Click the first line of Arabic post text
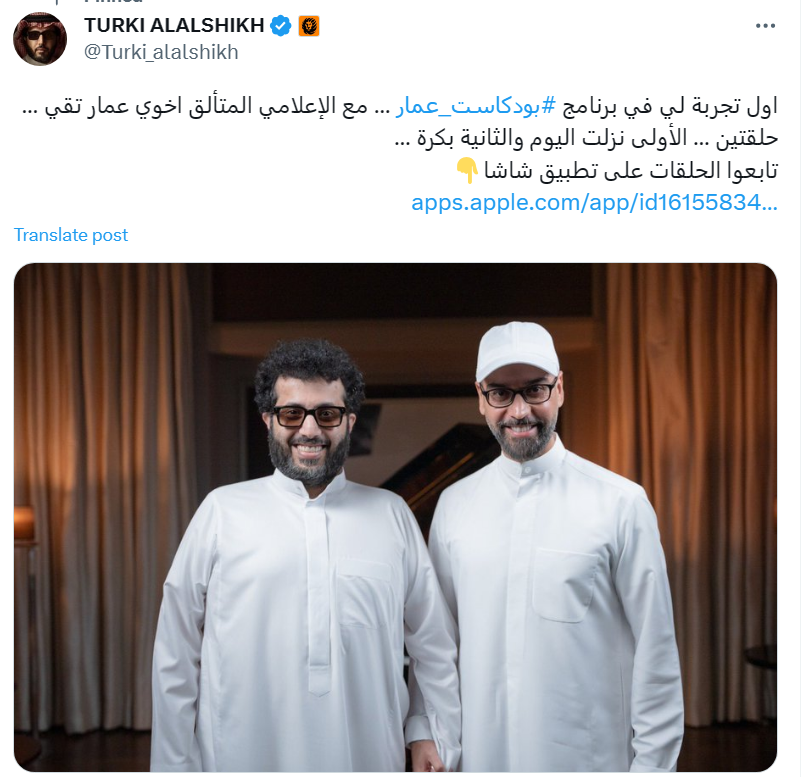This screenshot has width=809, height=777. [x=400, y=106]
